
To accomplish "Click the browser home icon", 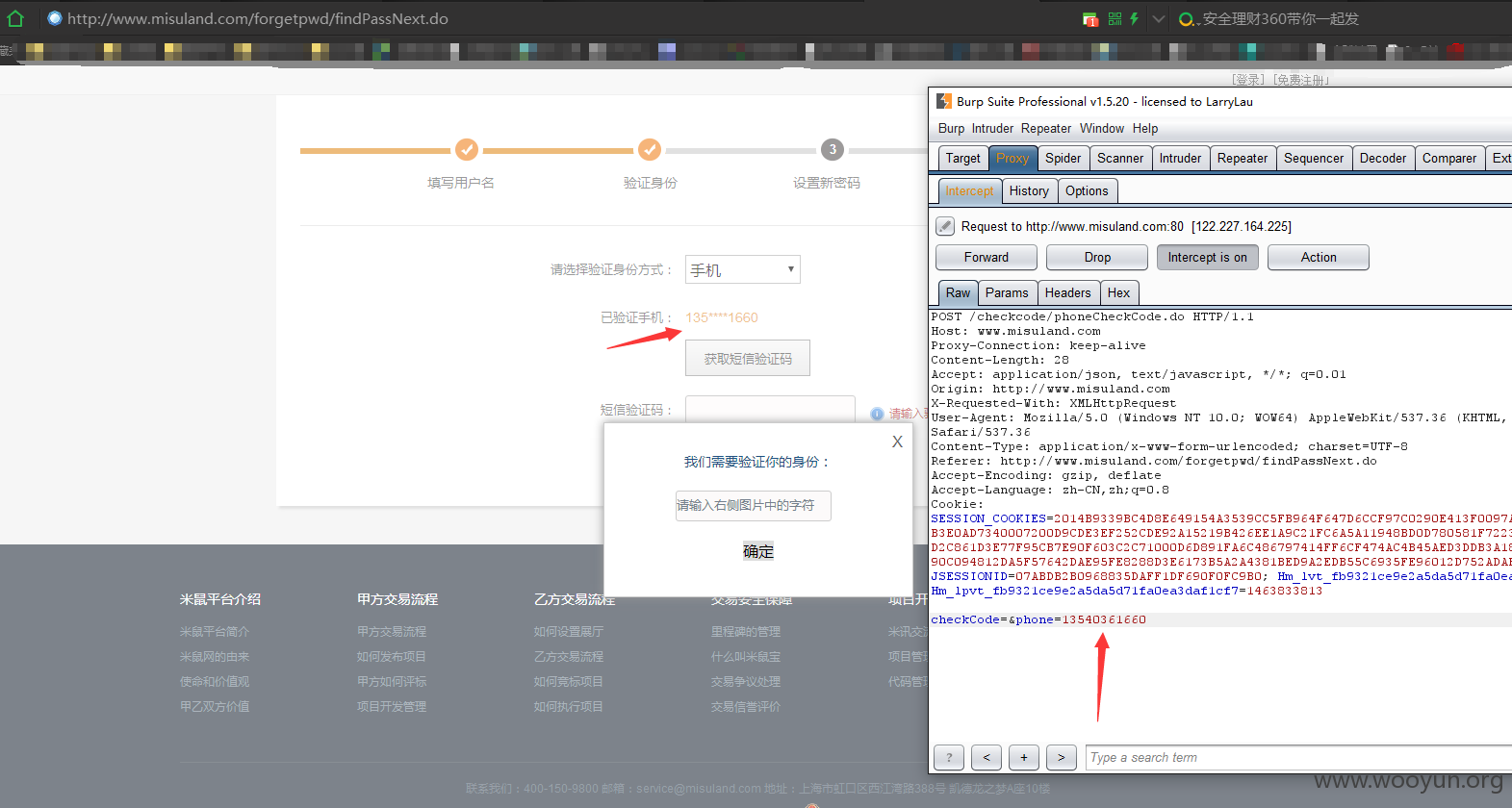I will [x=15, y=18].
